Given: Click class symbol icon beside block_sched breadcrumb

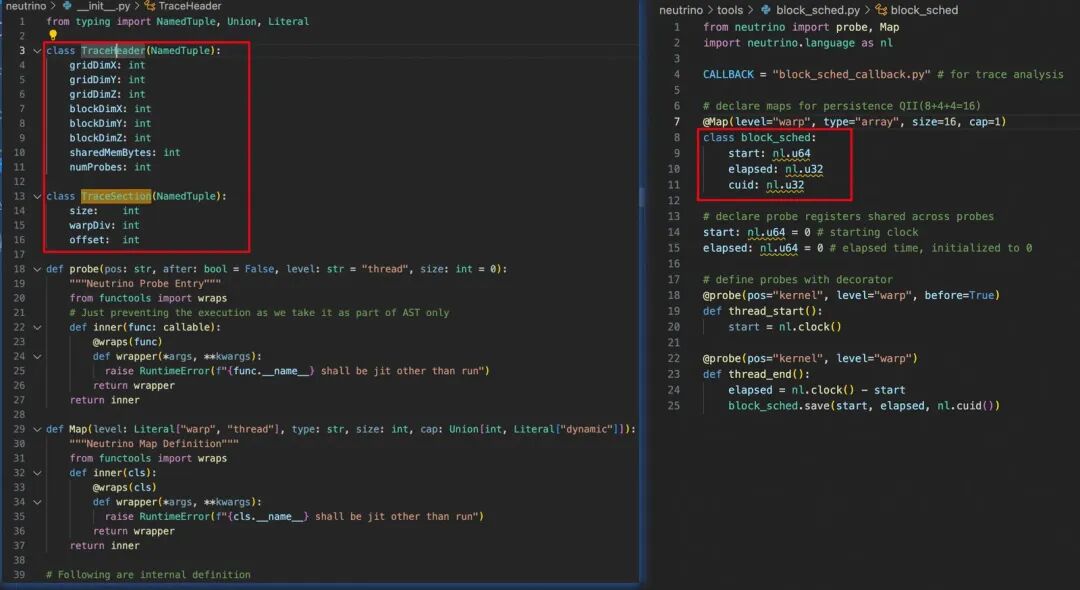Looking at the screenshot, I should [x=880, y=10].
